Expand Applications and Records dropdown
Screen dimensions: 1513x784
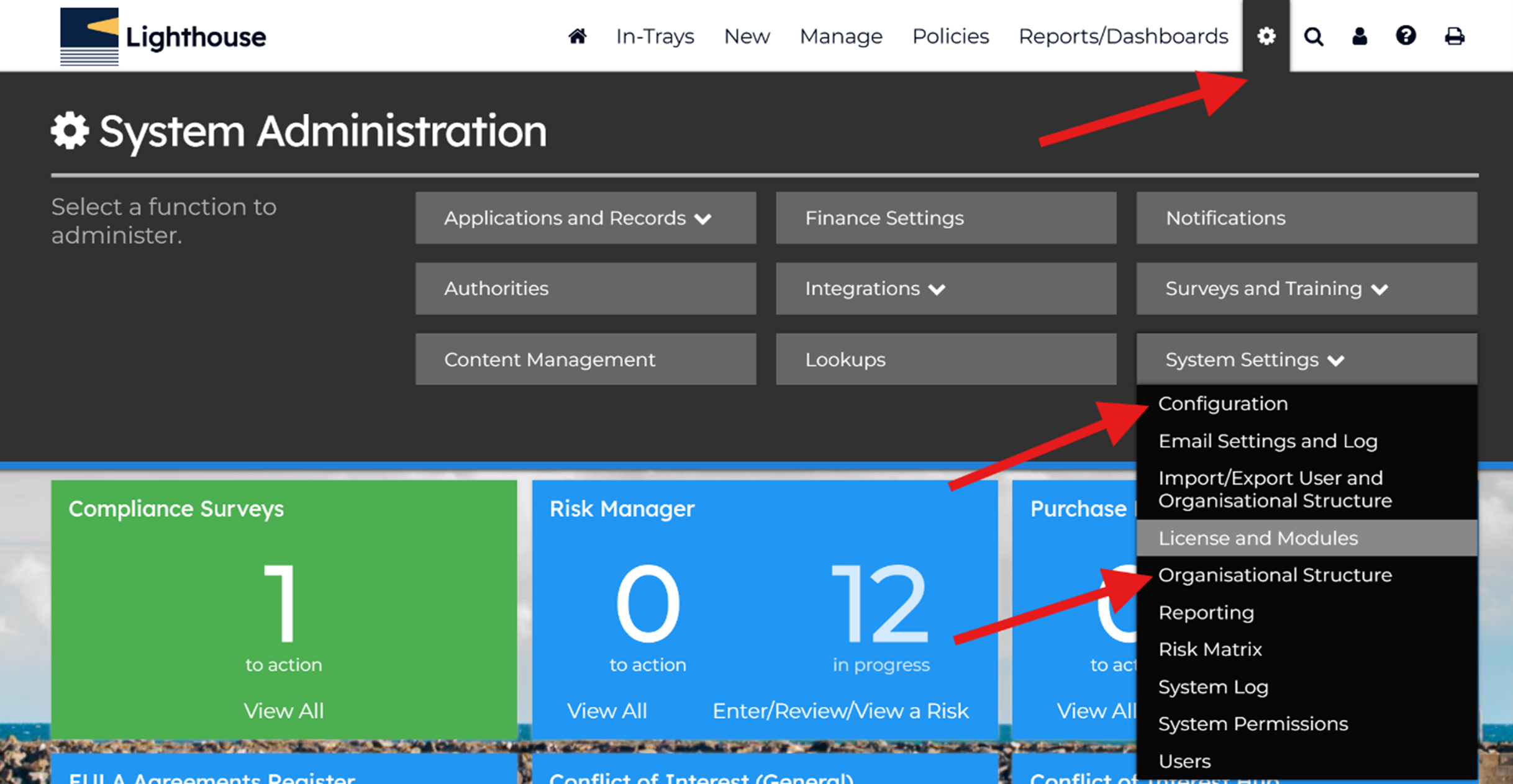pos(585,218)
